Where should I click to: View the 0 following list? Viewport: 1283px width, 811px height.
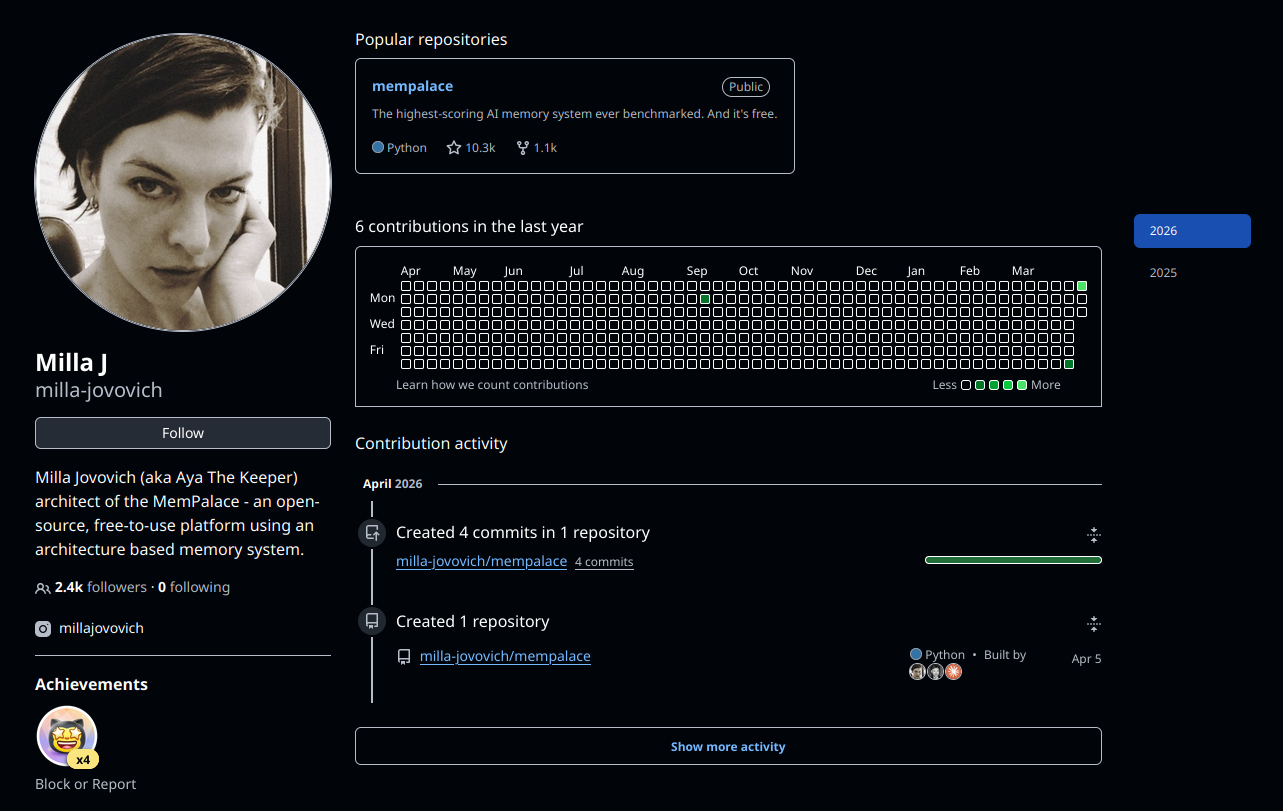(x=194, y=588)
